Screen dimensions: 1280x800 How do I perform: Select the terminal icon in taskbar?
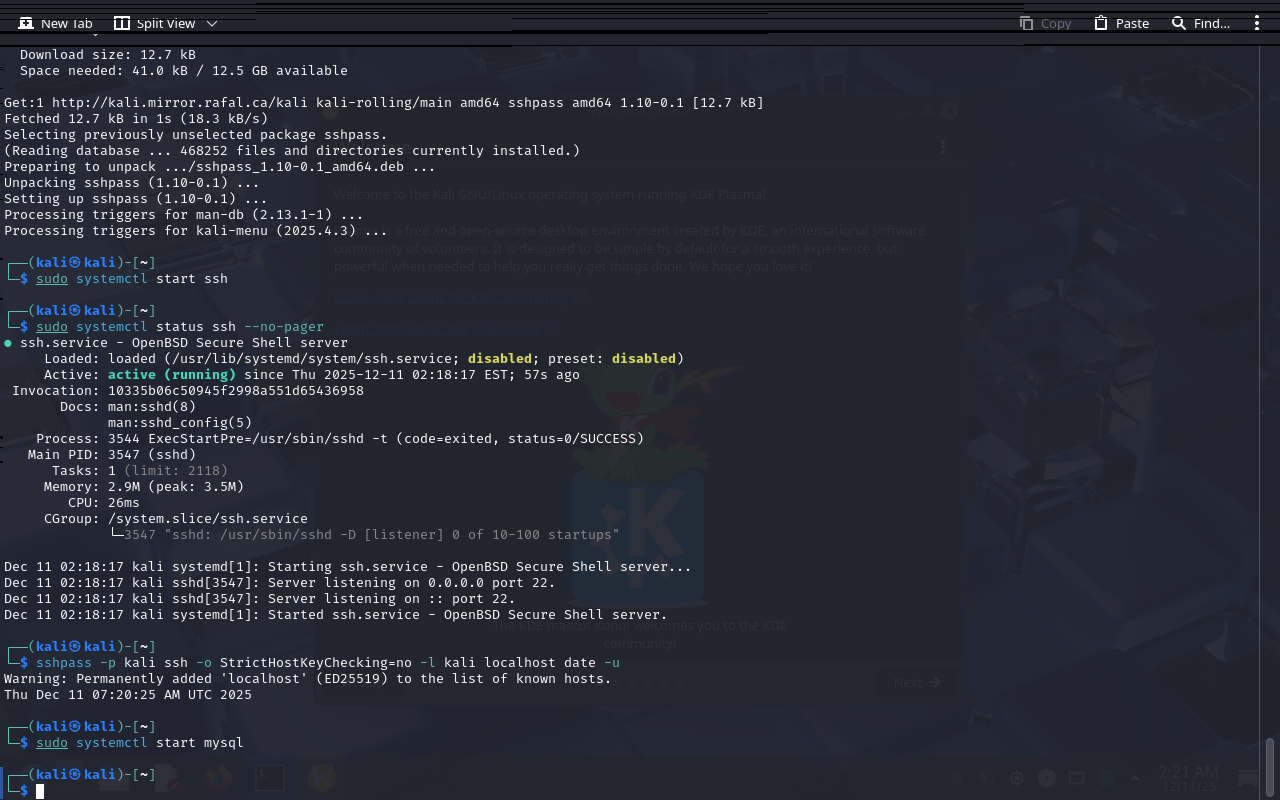tap(269, 778)
